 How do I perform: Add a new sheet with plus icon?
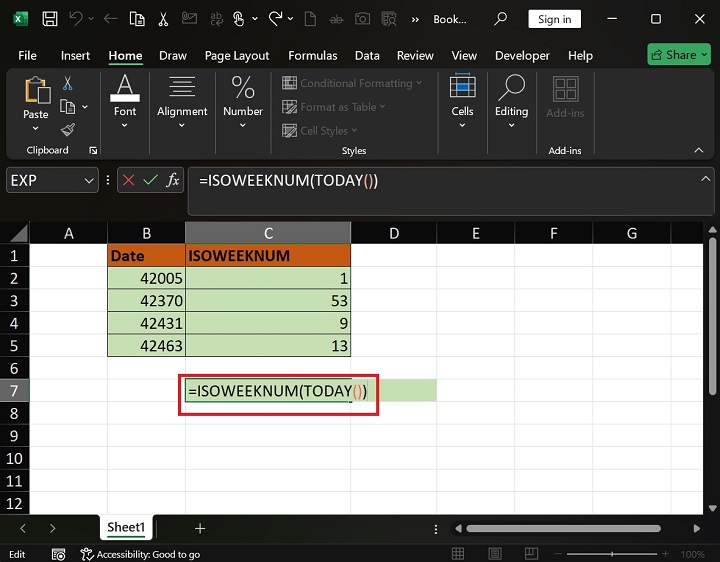click(200, 528)
